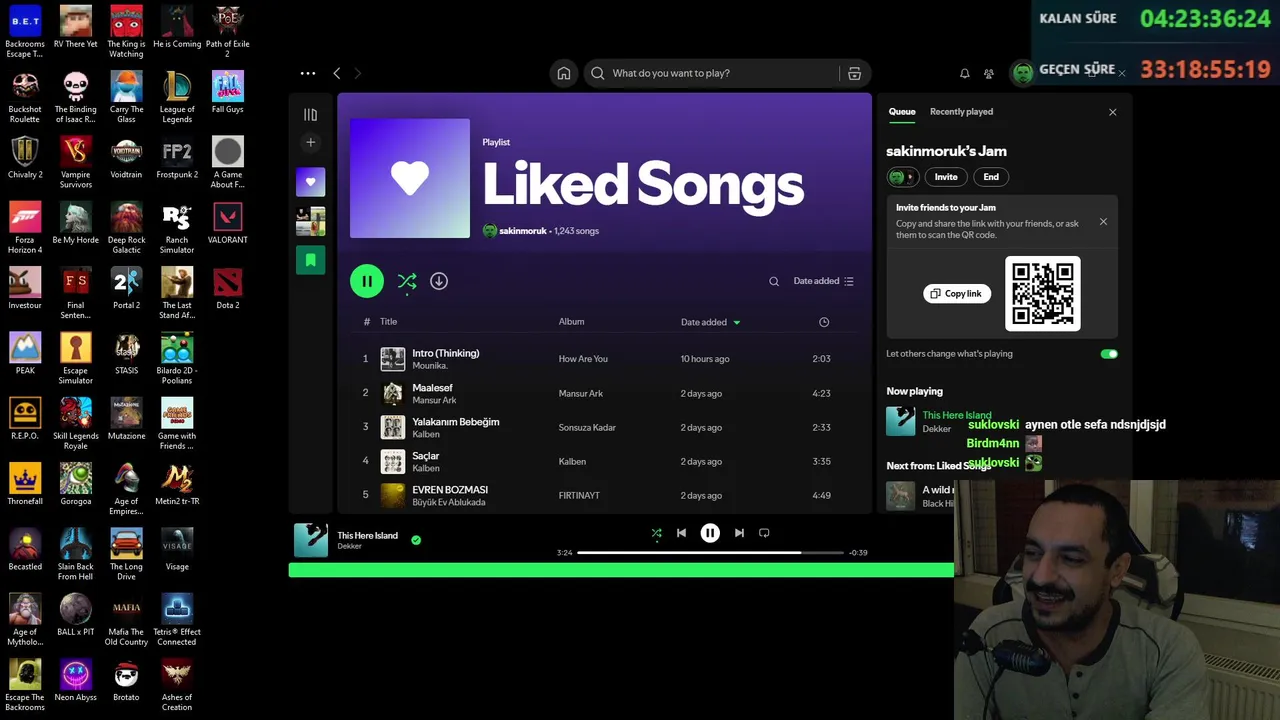Open the notifications bell
This screenshot has height=720, width=1280.
click(964, 73)
